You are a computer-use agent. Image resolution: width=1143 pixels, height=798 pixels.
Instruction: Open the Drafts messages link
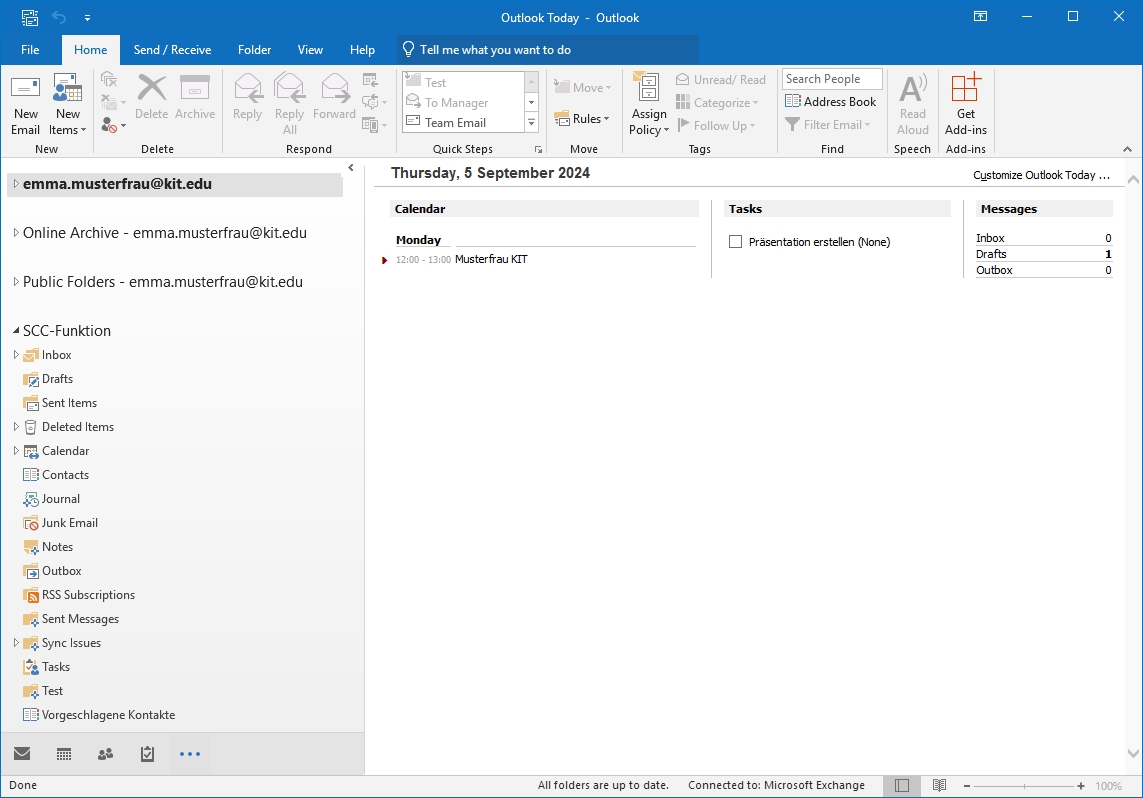point(991,254)
